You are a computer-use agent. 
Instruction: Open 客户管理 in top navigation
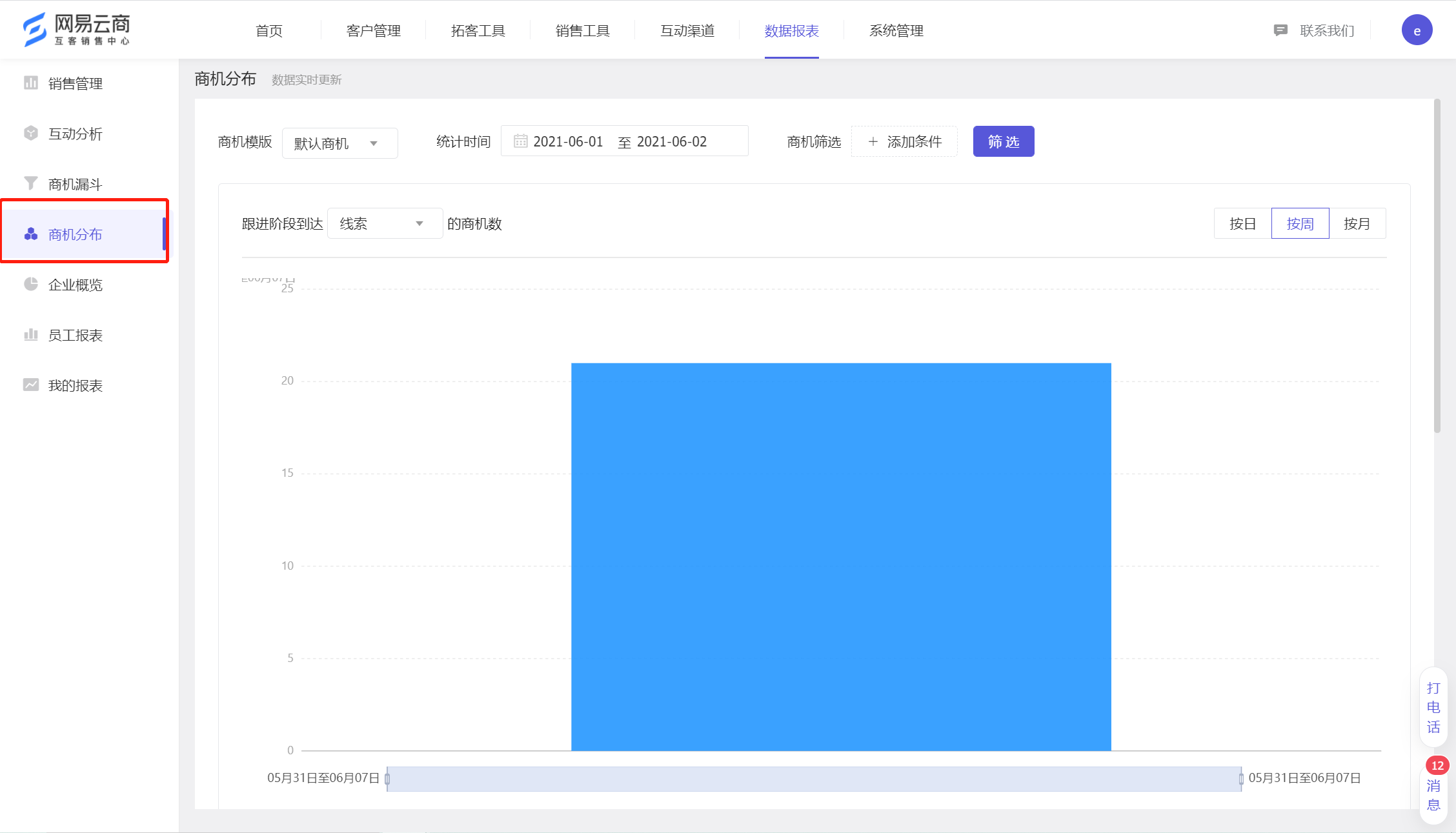tap(373, 30)
